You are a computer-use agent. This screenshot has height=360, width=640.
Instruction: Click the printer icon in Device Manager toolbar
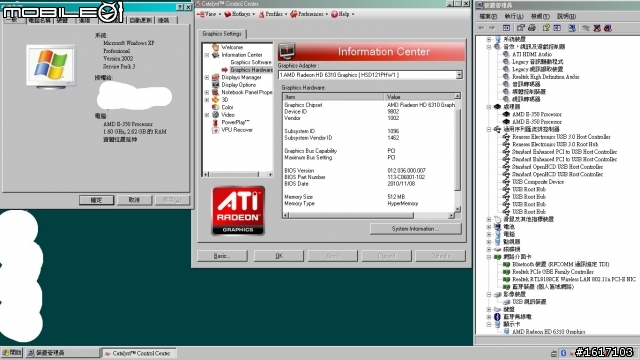click(x=532, y=28)
